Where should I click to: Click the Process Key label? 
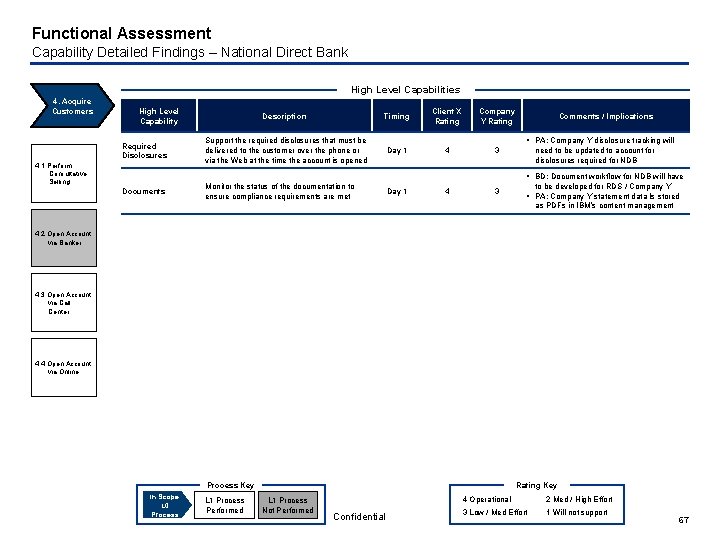point(231,485)
